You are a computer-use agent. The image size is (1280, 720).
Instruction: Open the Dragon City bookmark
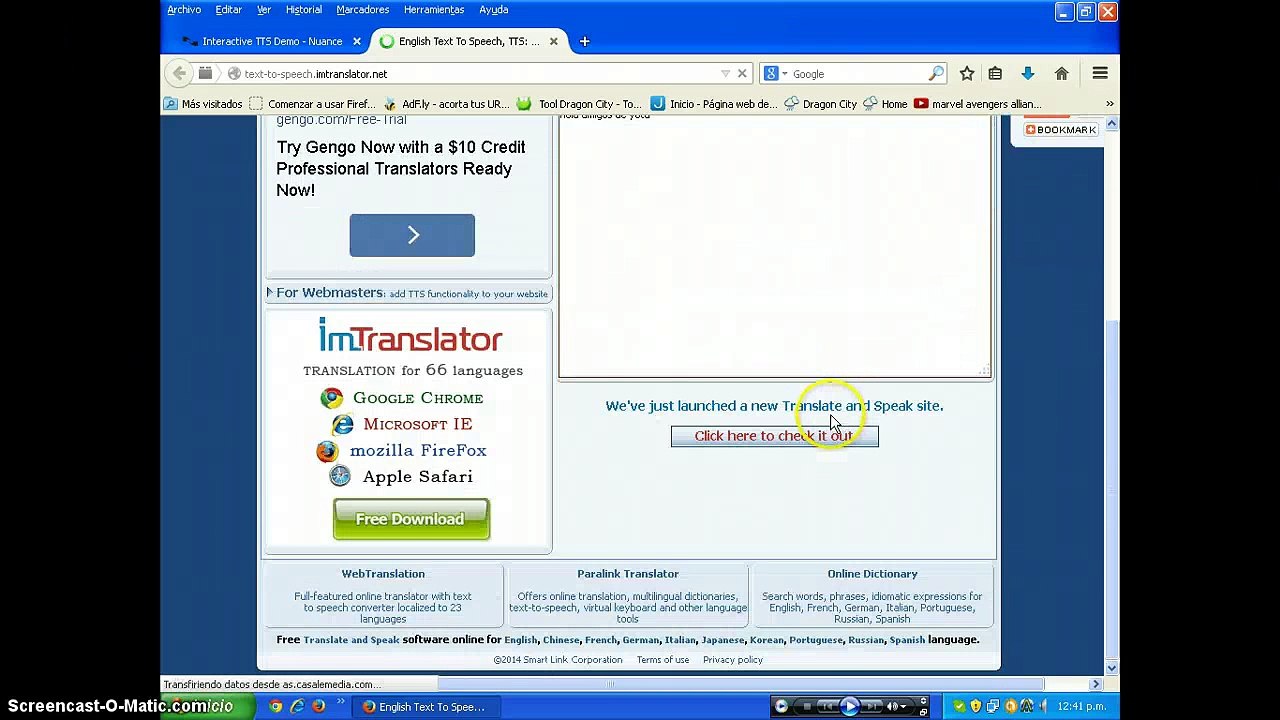coord(821,104)
